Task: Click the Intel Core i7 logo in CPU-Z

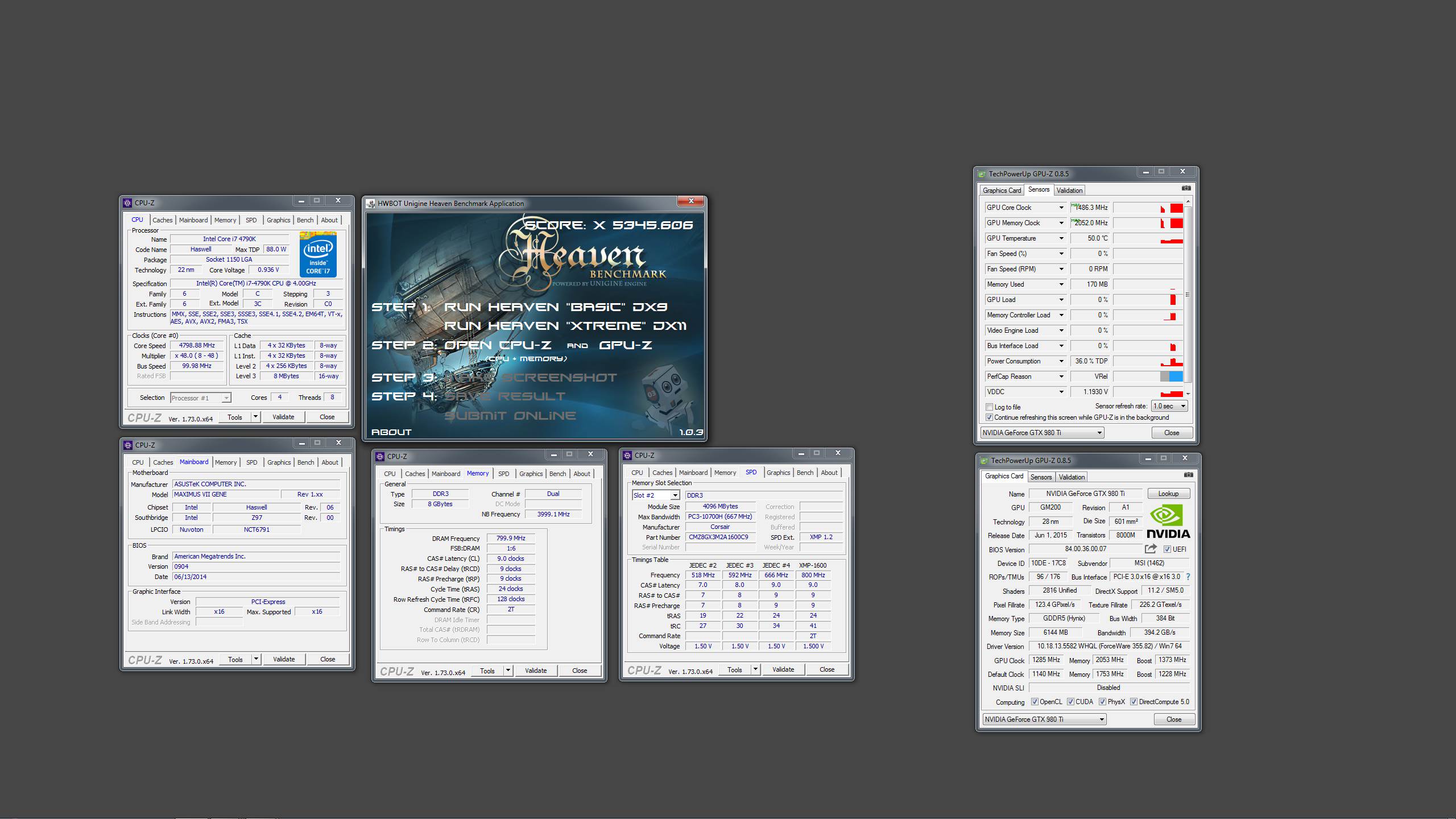Action: (x=318, y=254)
